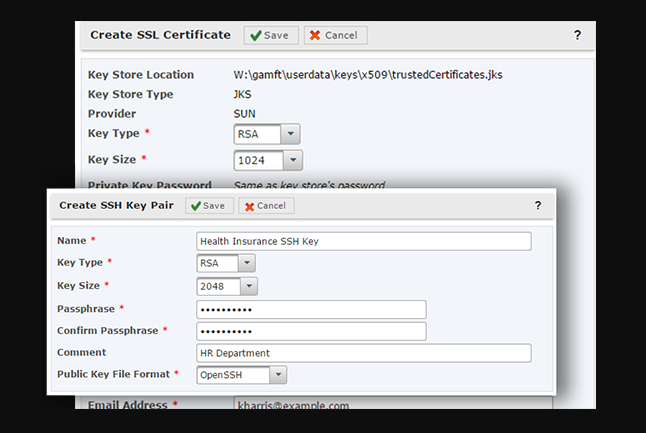Viewport: 646px width, 433px height.
Task: Click the Confirm Passphrase field
Action: point(311,331)
